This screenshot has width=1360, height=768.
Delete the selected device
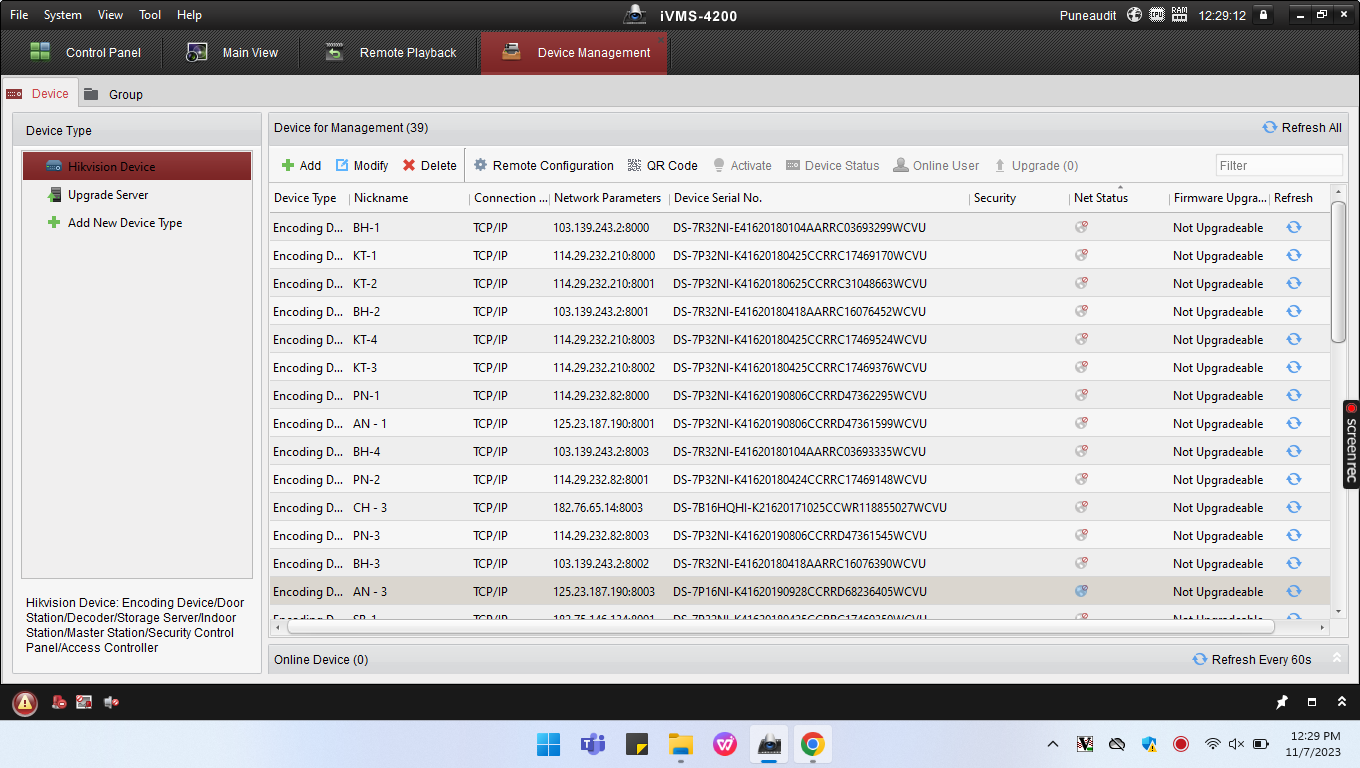[x=429, y=166]
